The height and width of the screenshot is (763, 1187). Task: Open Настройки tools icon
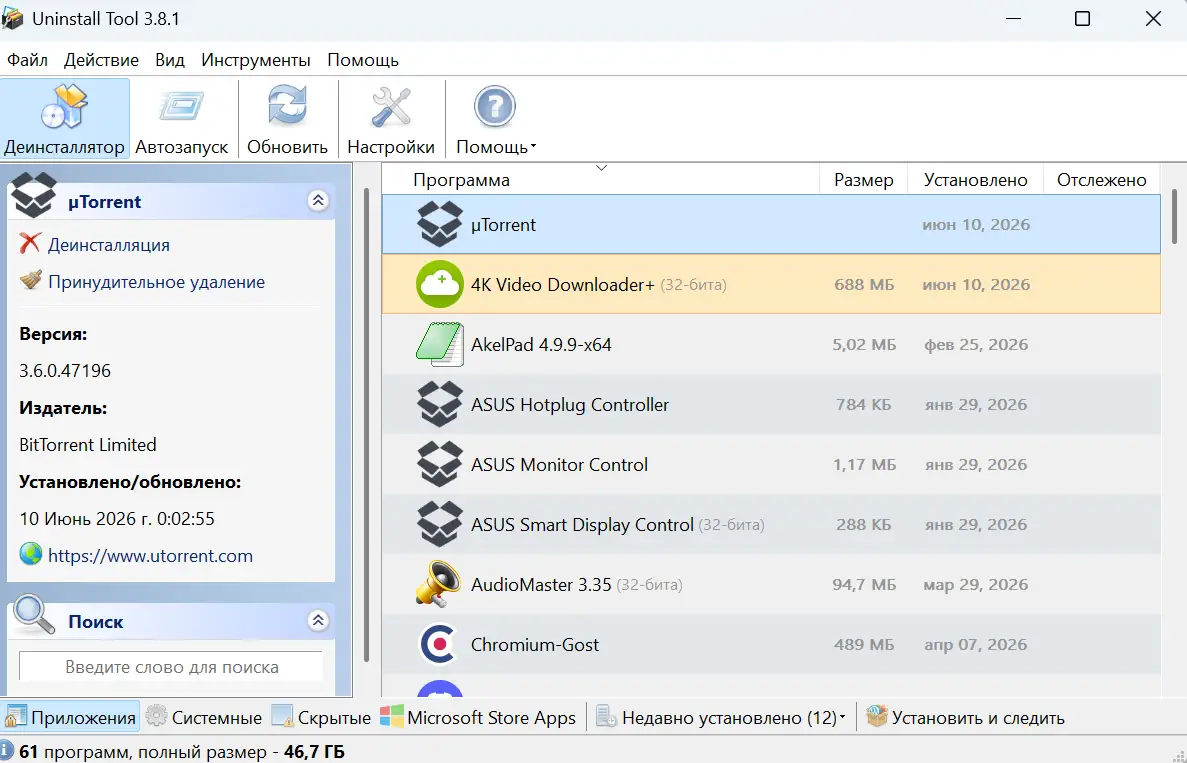tap(391, 107)
